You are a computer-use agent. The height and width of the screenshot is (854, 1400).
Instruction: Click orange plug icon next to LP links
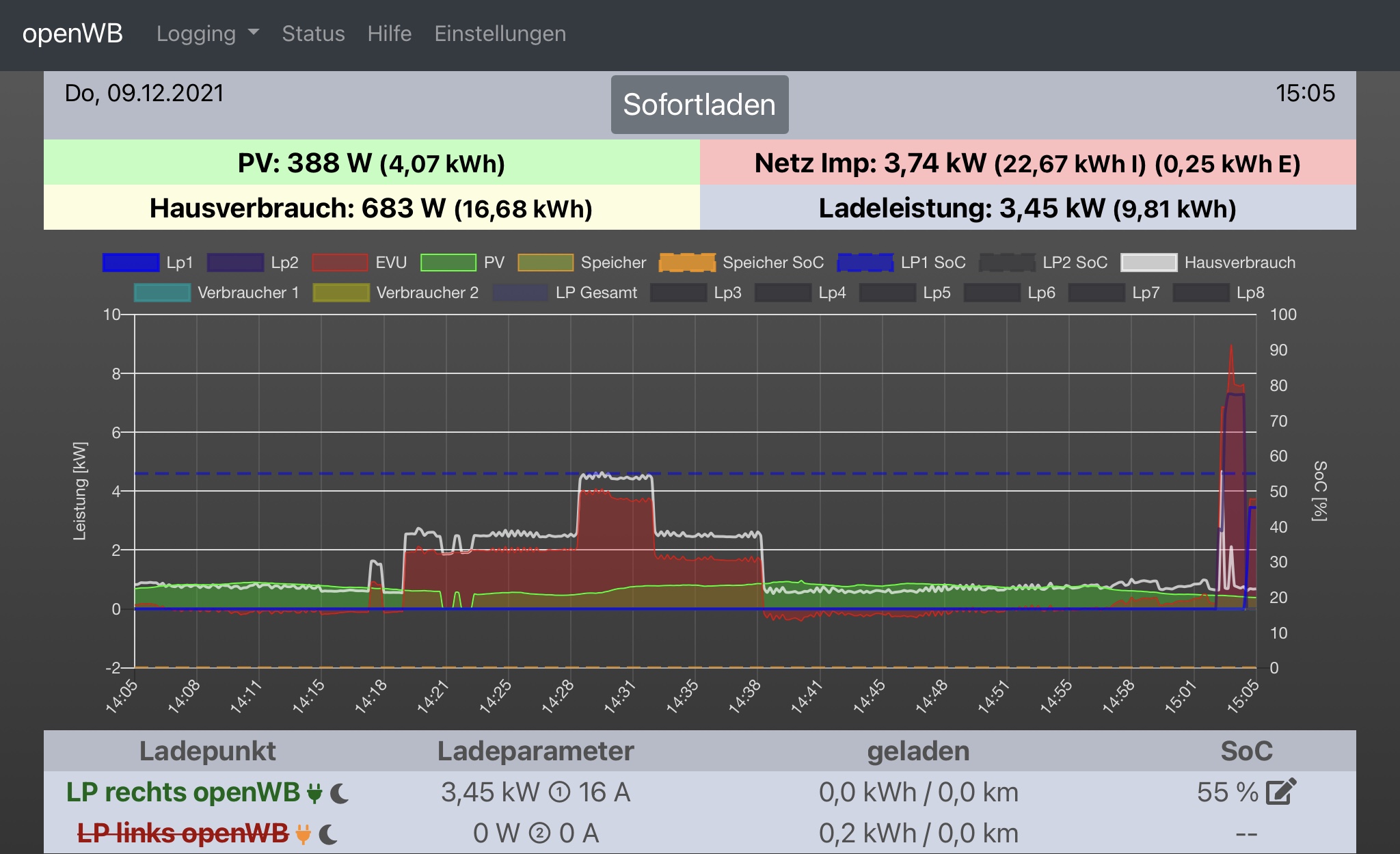[x=303, y=834]
